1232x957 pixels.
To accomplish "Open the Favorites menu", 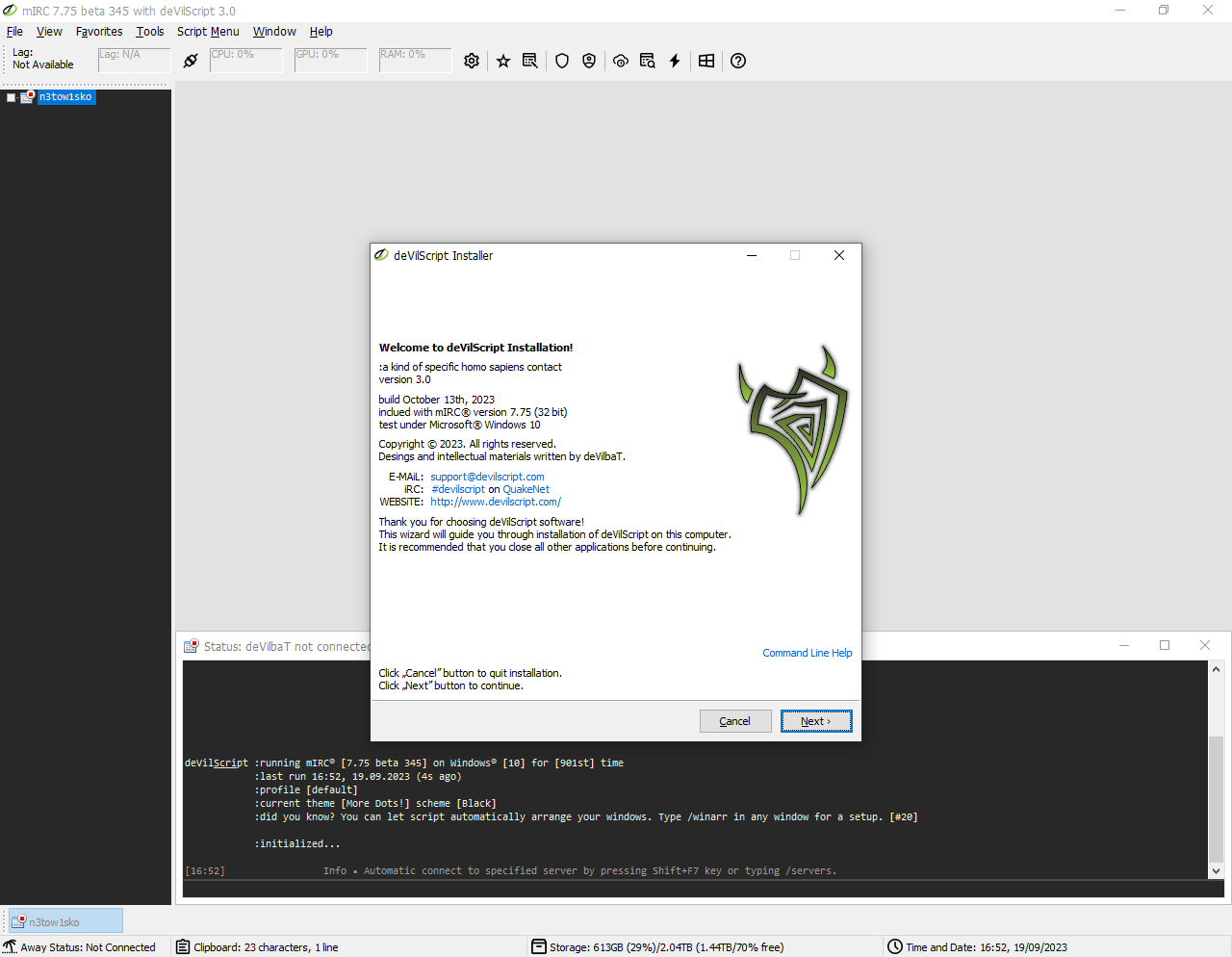I will point(99,32).
